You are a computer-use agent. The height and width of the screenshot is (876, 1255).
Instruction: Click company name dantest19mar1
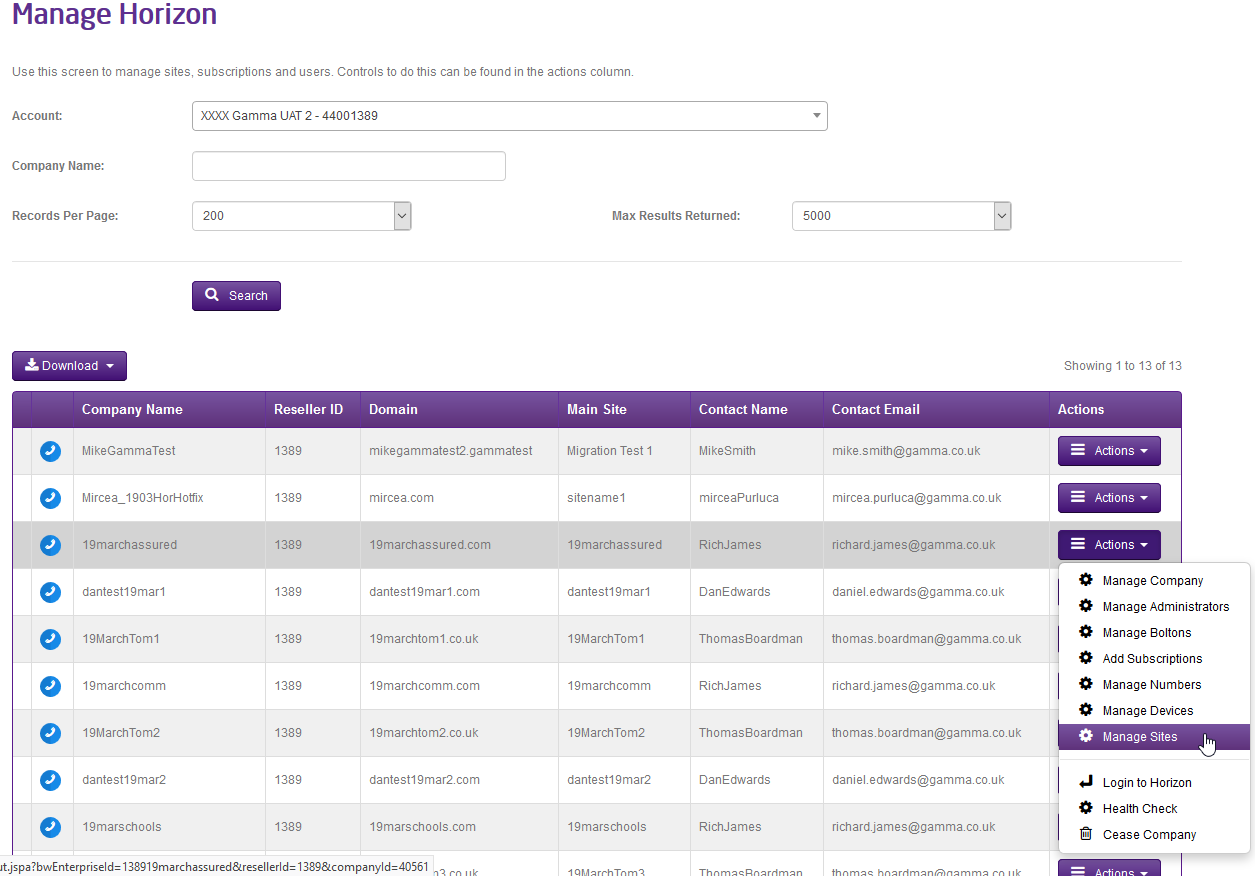click(x=124, y=592)
